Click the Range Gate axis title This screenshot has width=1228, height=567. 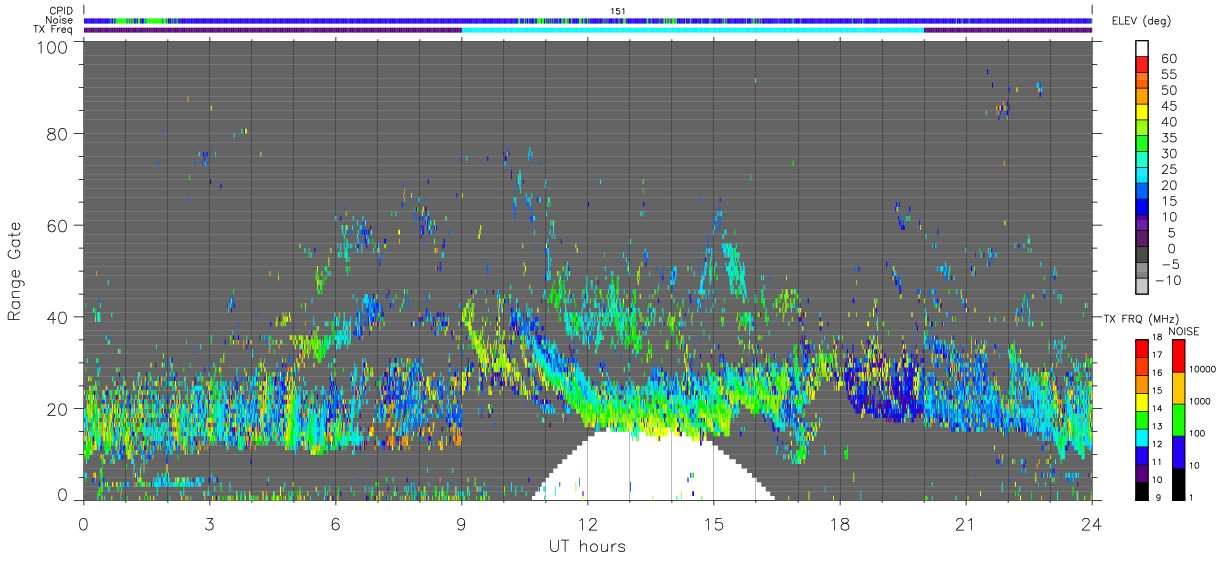coord(15,273)
